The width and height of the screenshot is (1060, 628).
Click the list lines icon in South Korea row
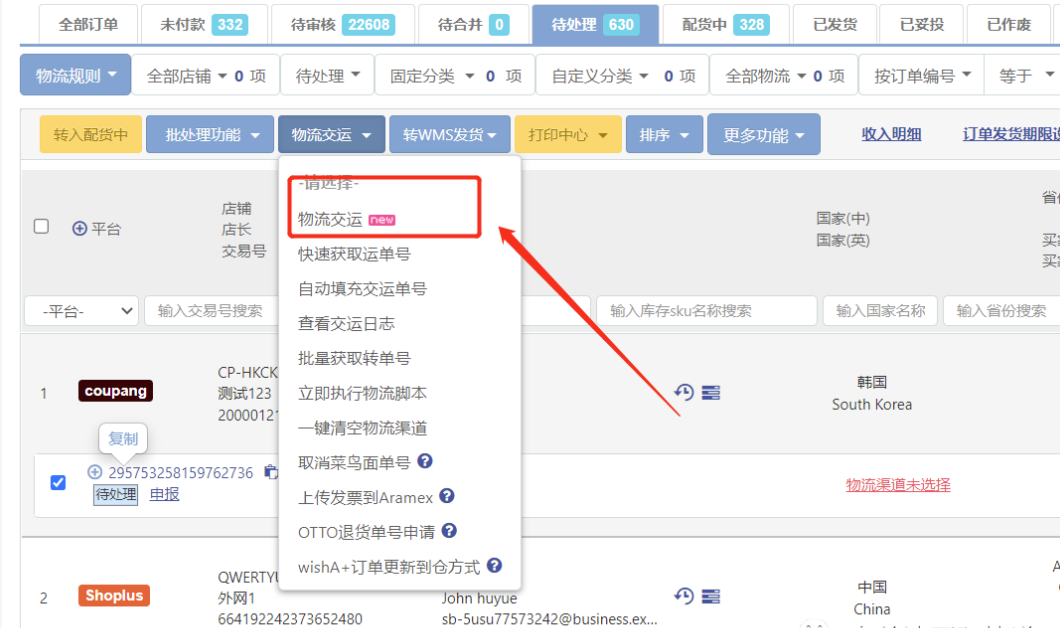point(710,392)
